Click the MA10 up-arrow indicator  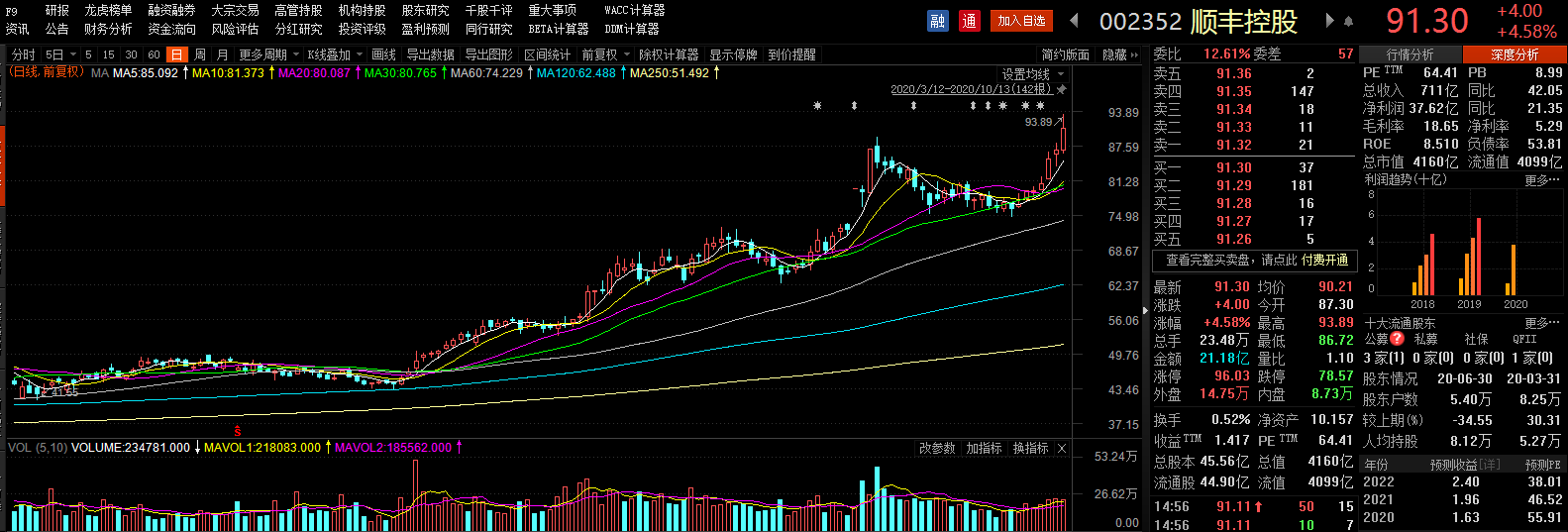coord(271,72)
